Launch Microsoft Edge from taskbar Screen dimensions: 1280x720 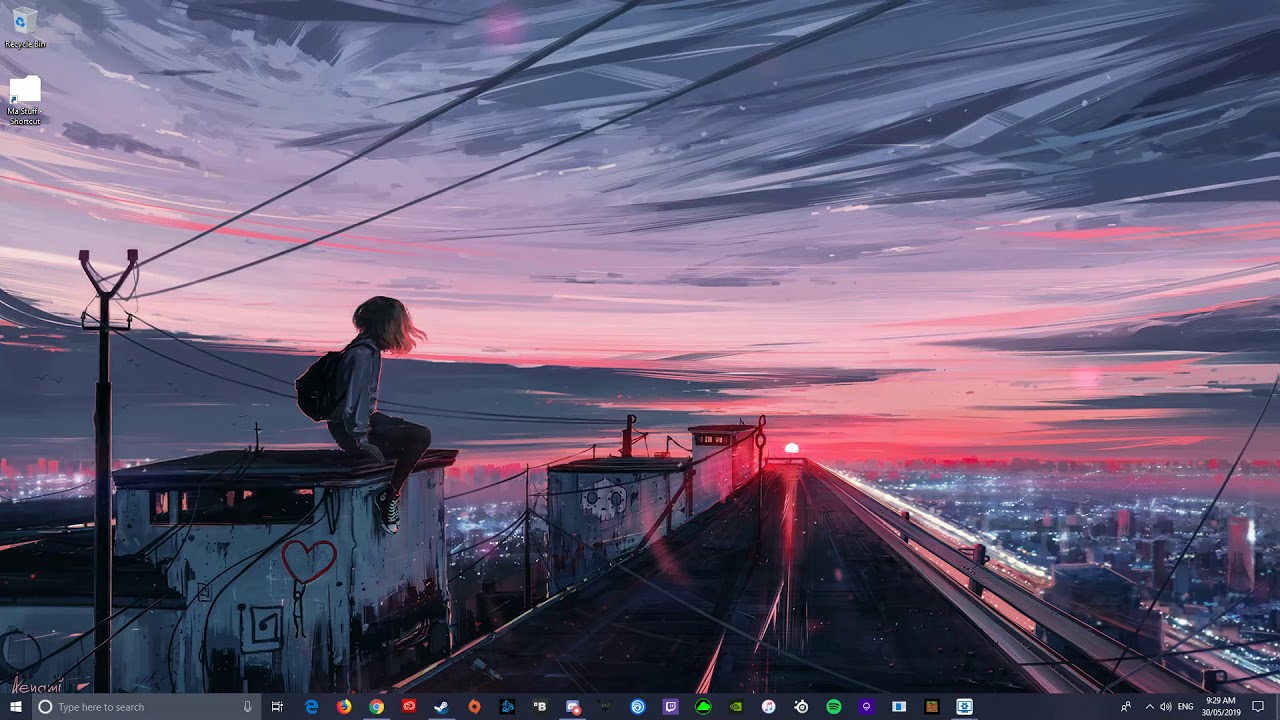click(312, 707)
